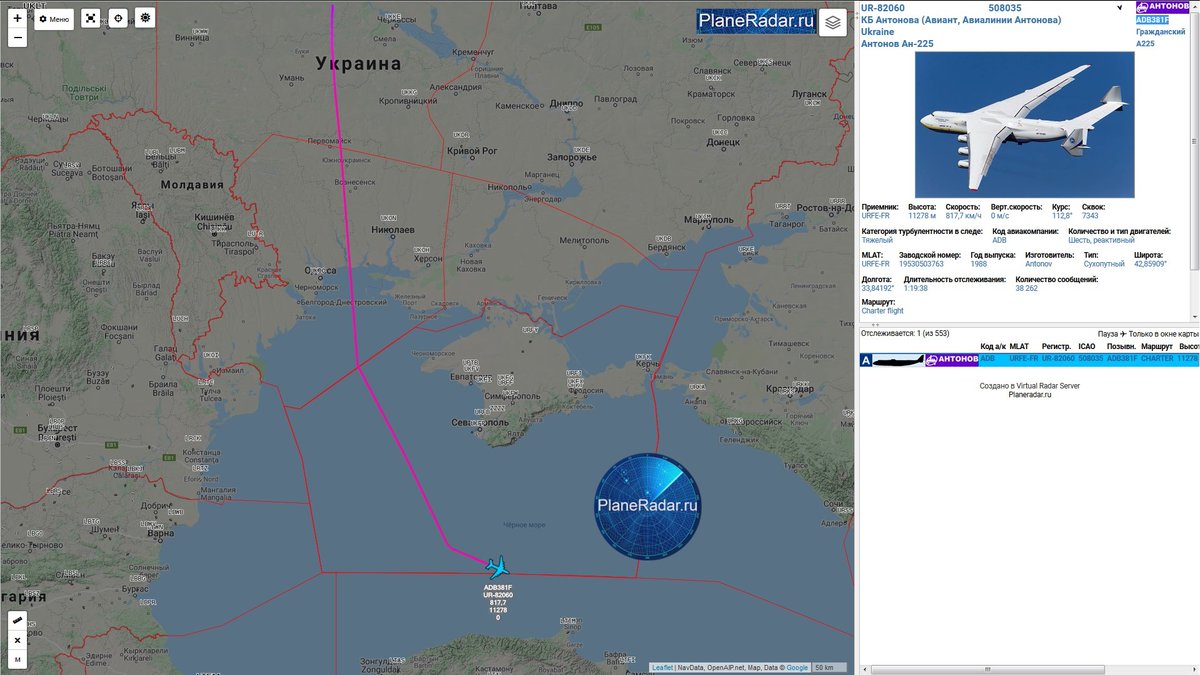Click Charter flight route text
The image size is (1200, 675).
(x=882, y=311)
